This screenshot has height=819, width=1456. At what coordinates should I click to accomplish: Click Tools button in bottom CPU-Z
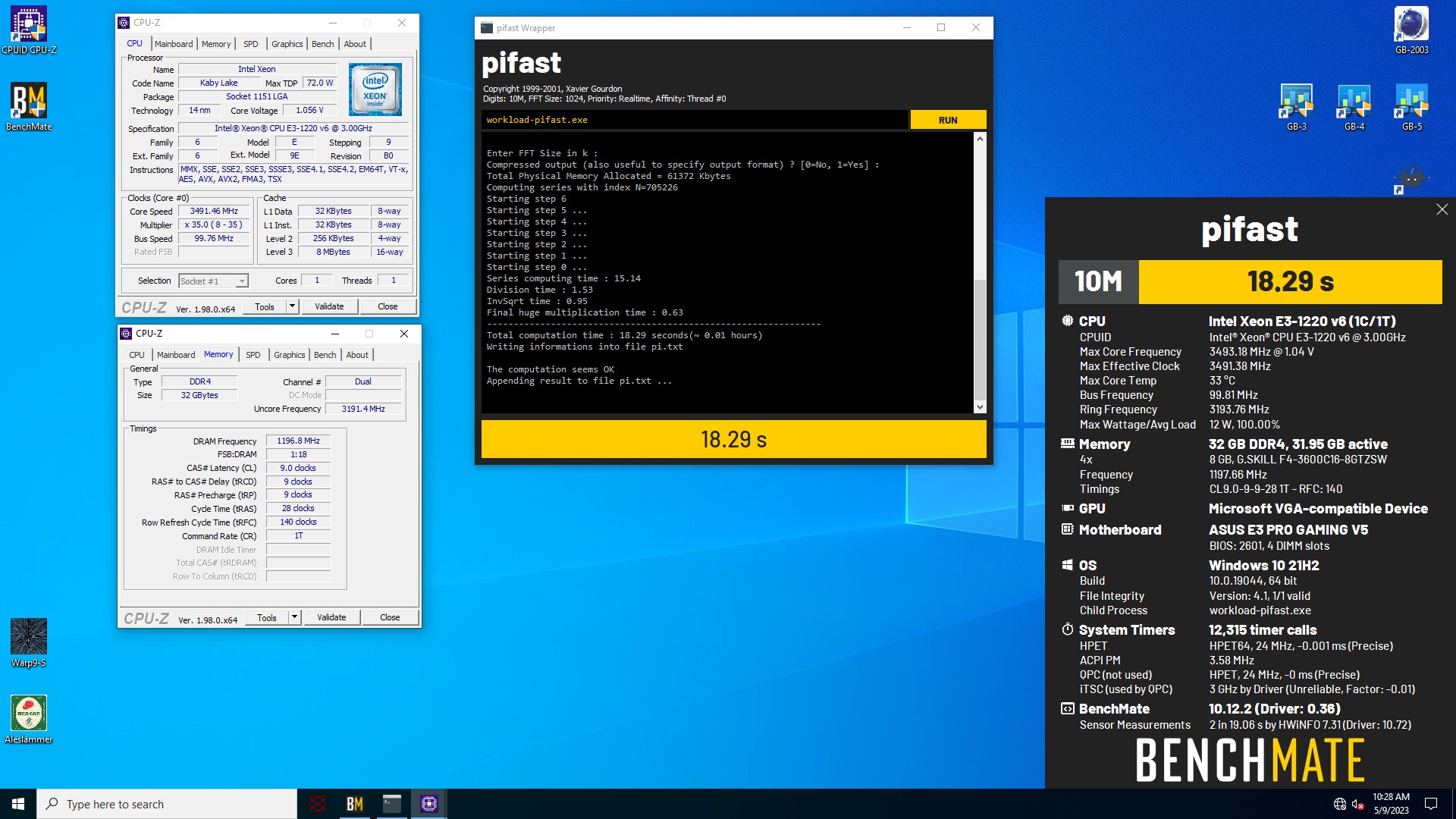point(267,617)
